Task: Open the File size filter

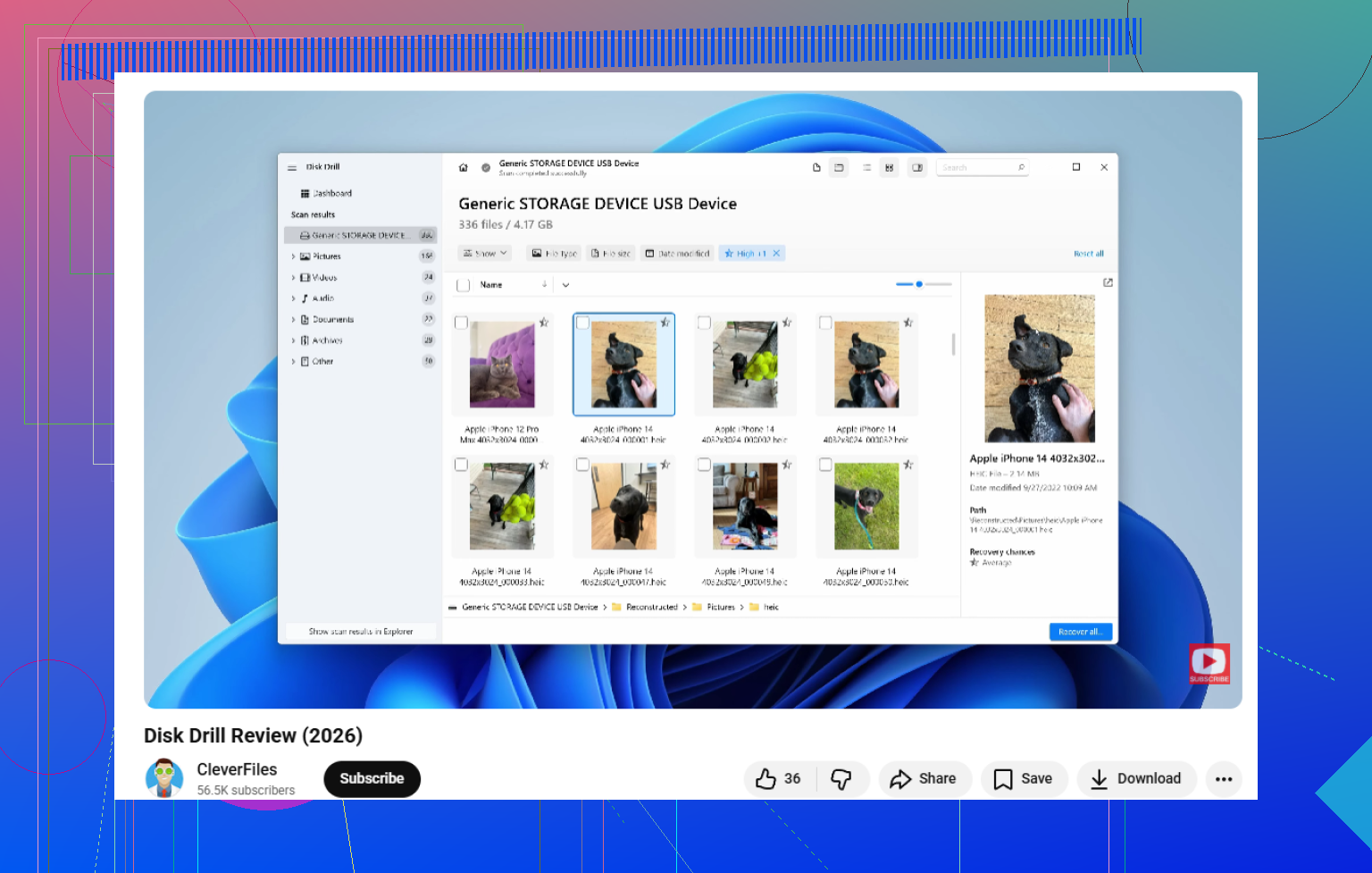Action: click(611, 254)
